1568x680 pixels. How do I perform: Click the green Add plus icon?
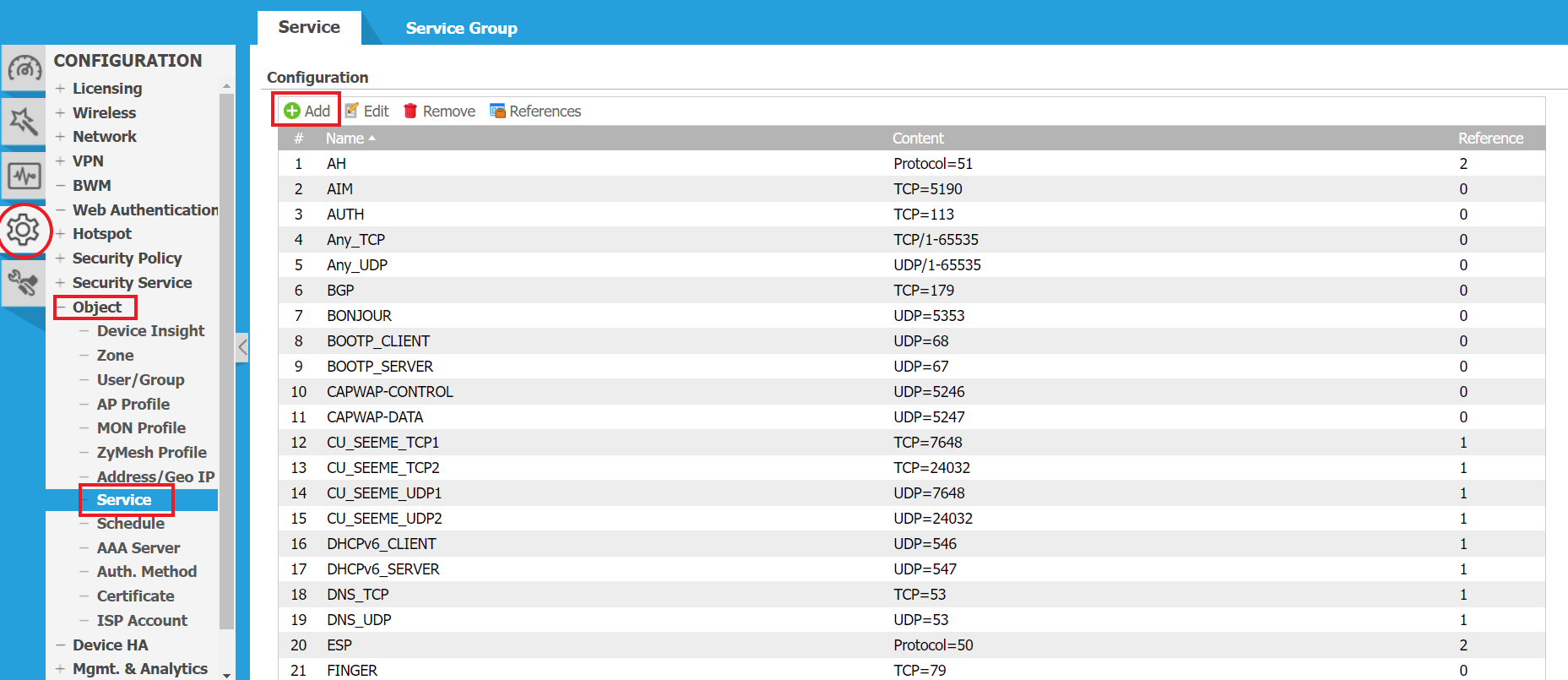[x=292, y=111]
